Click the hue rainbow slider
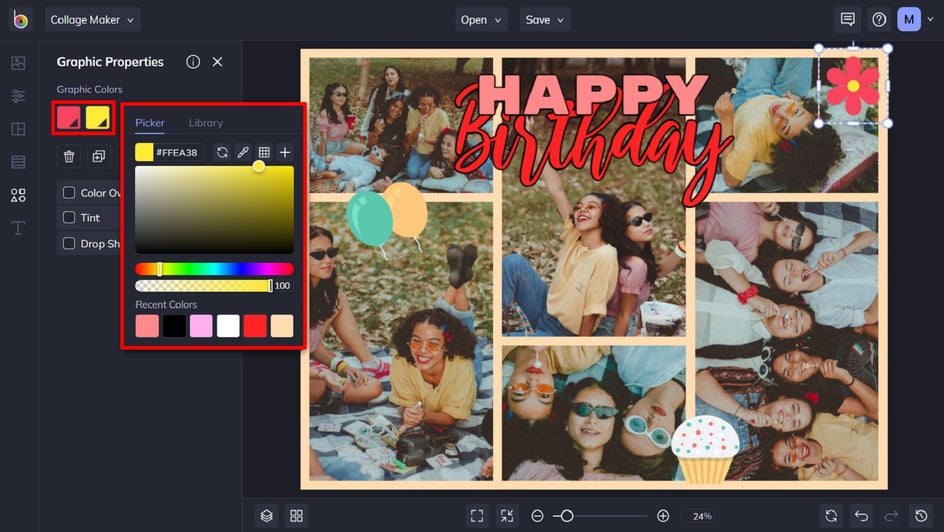Screen dimensions: 944x532 (214, 269)
